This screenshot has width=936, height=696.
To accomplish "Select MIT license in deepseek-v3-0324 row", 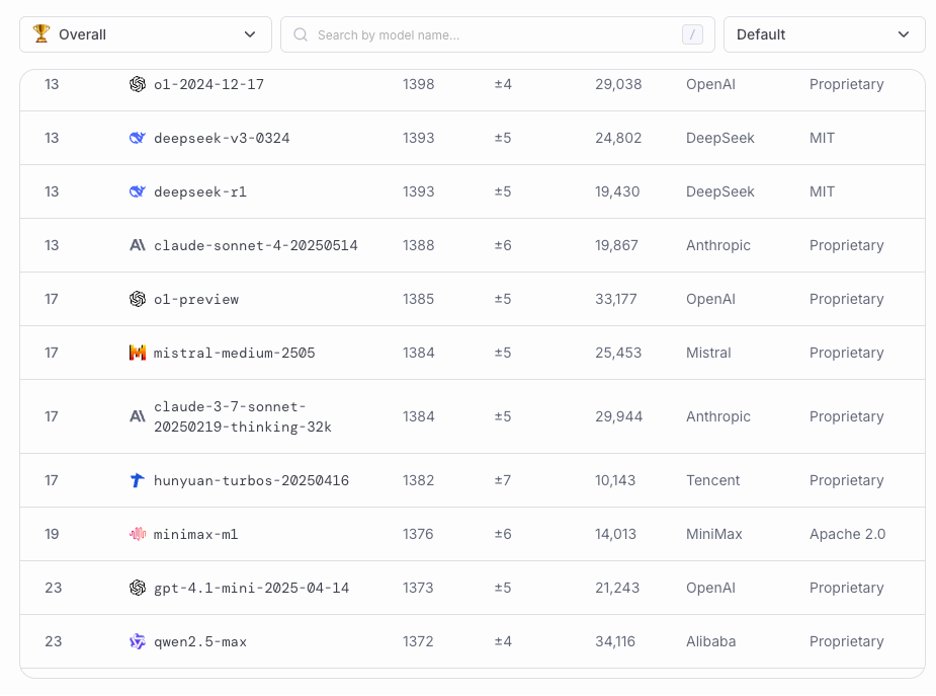I will click(x=822, y=138).
